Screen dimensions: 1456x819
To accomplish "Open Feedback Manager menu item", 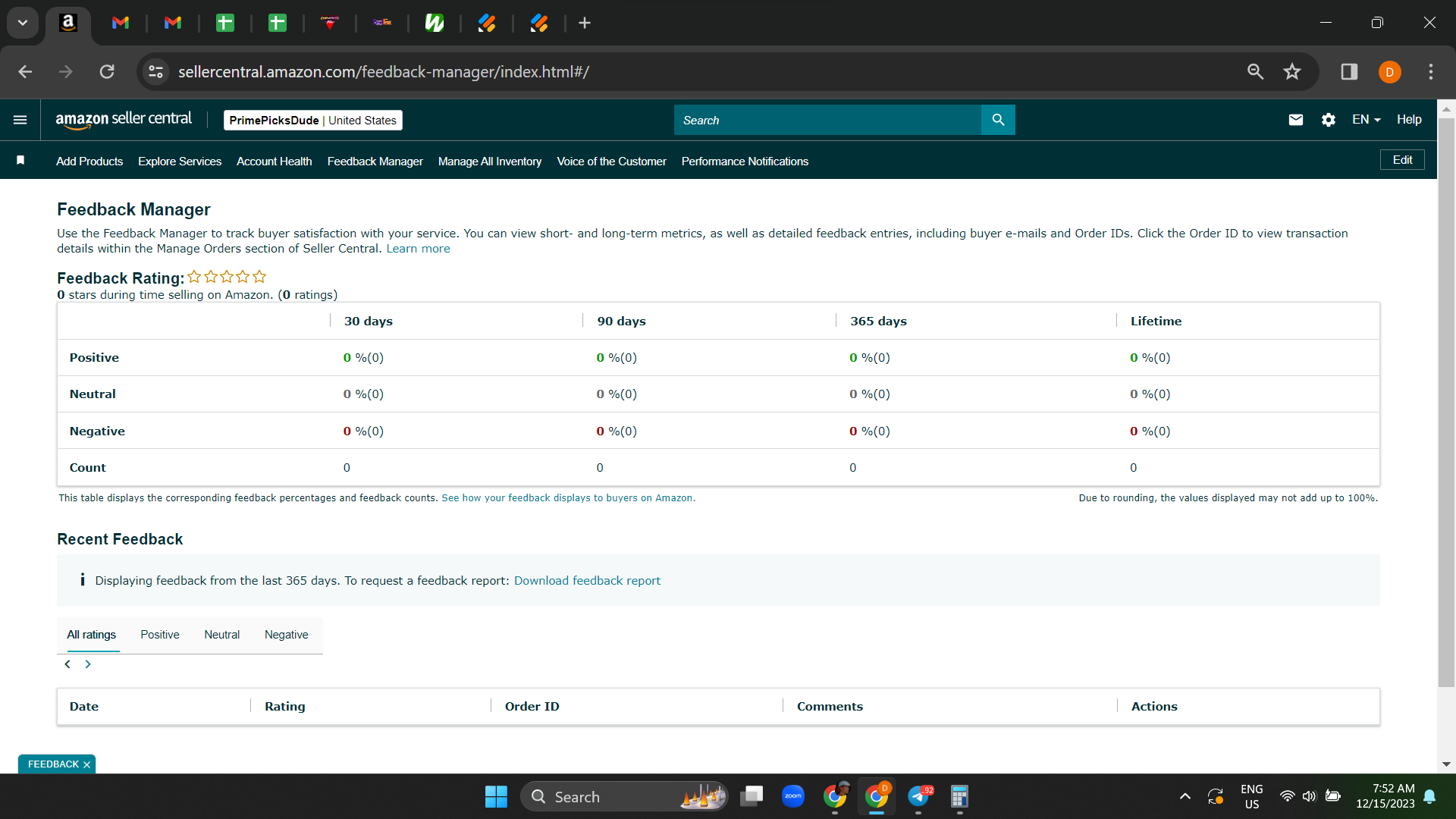I will click(375, 161).
